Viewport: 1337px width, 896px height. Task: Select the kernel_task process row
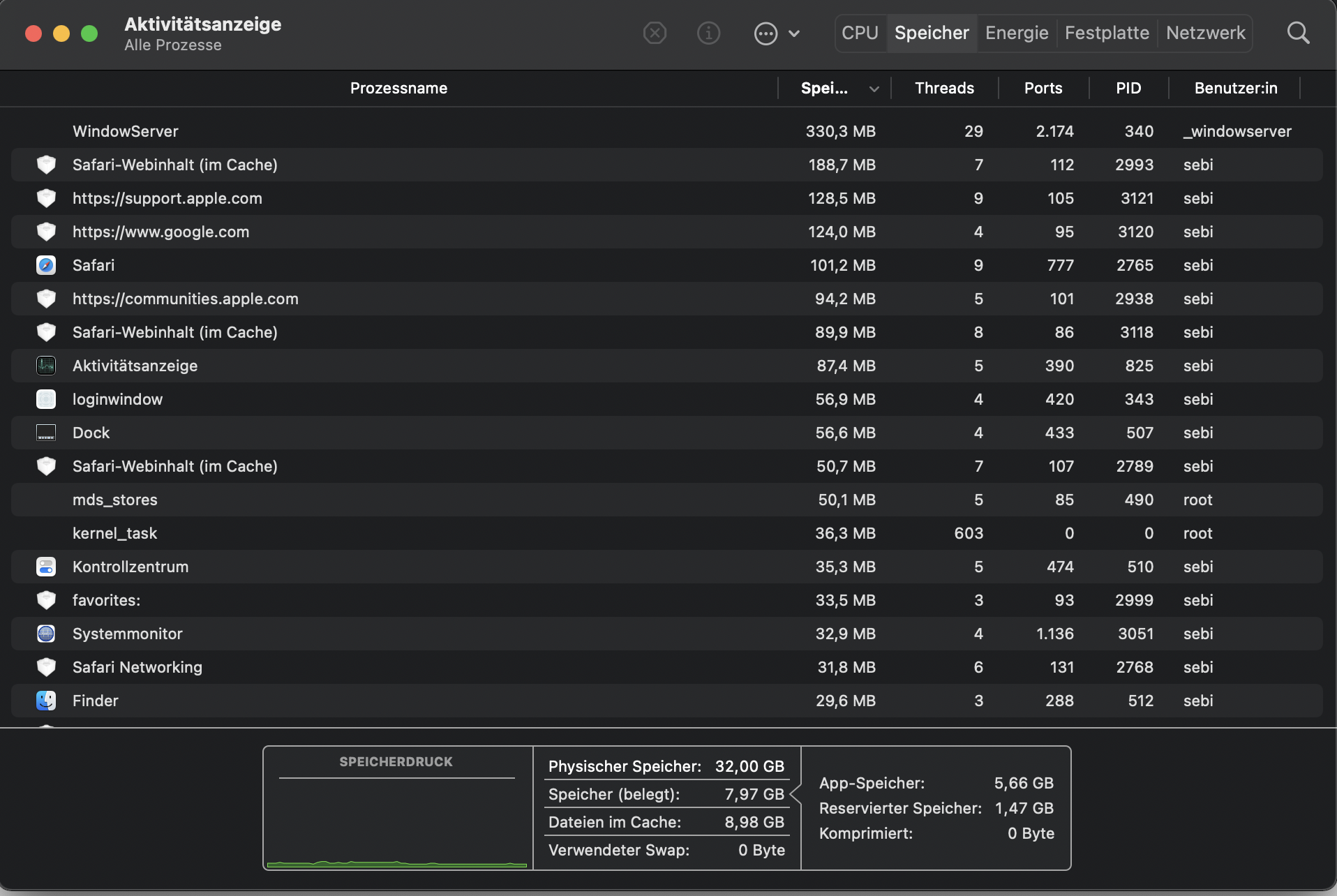419,533
